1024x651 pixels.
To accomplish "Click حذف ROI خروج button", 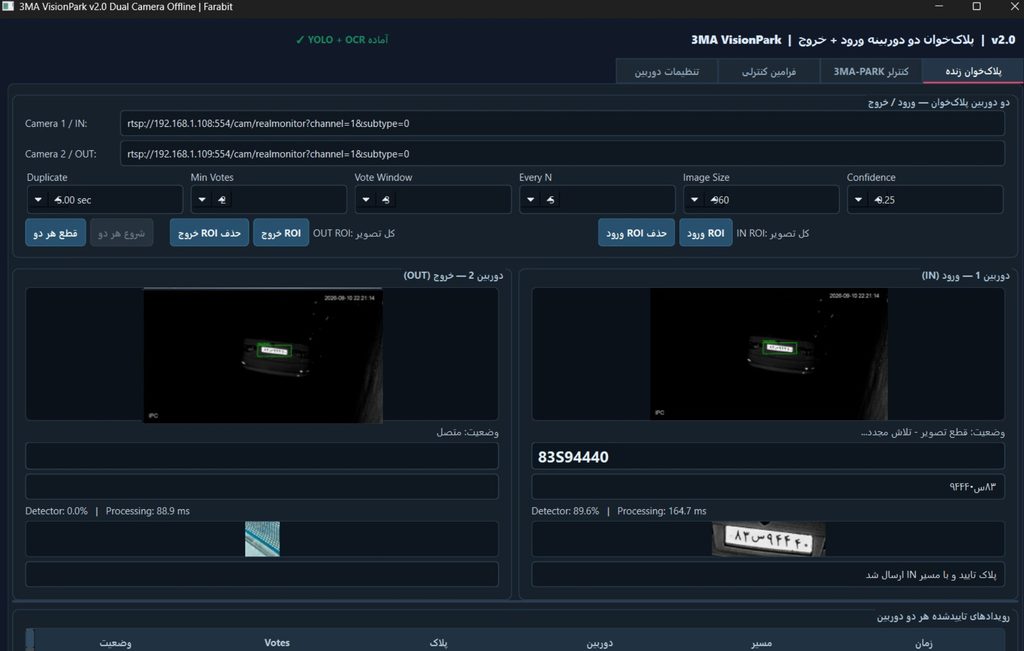I will (x=209, y=233).
